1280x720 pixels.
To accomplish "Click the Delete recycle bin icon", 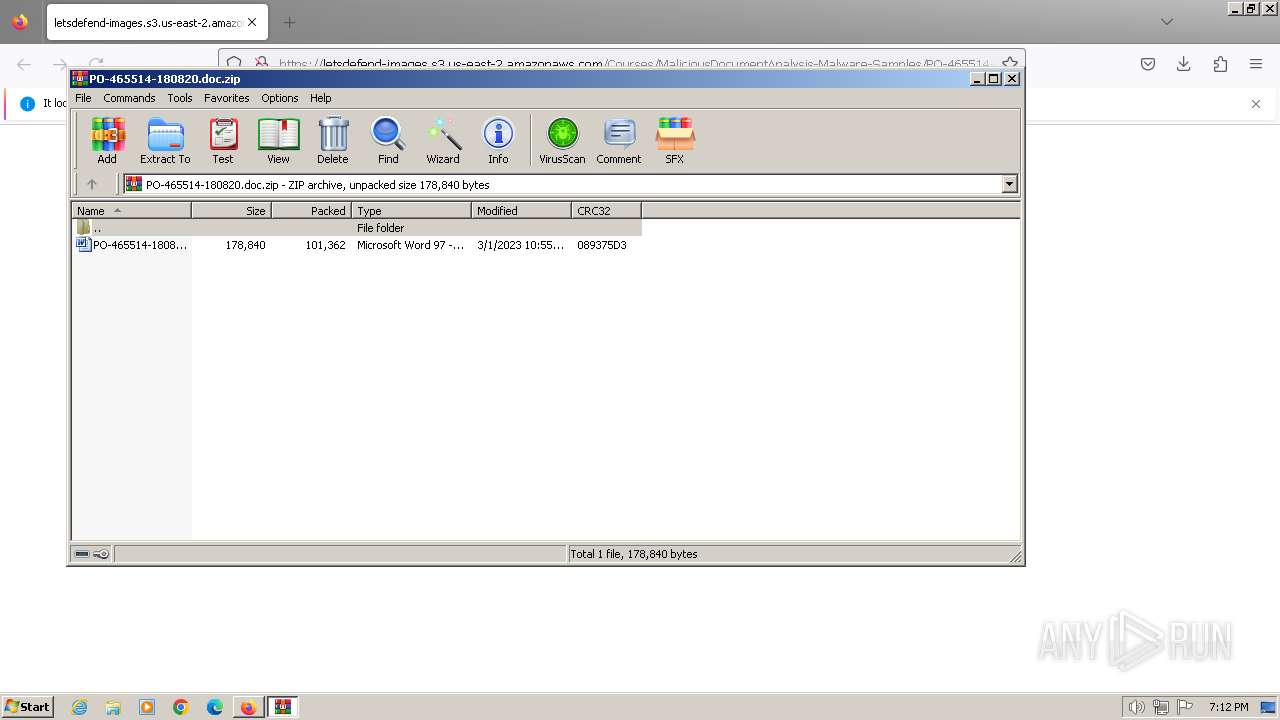I will [x=333, y=141].
